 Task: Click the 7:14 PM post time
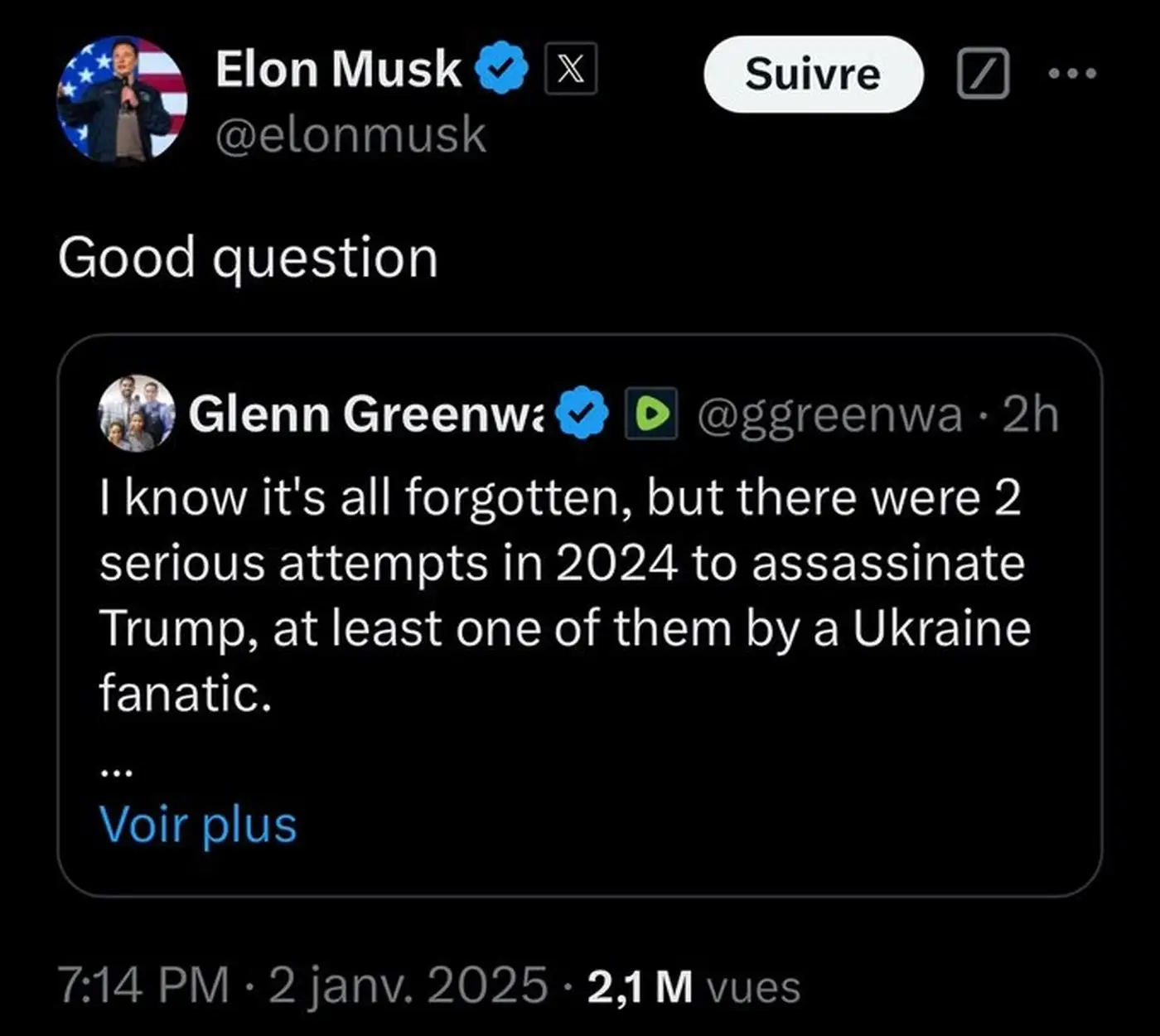point(143,986)
